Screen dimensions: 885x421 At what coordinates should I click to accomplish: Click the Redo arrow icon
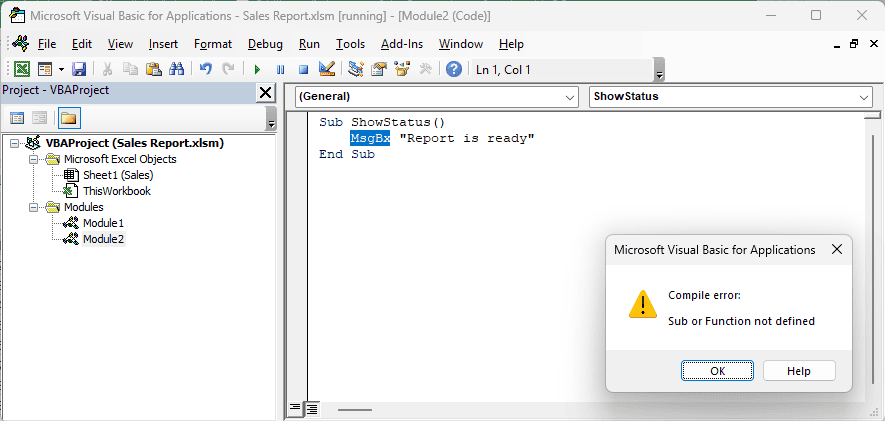pyautogui.click(x=228, y=69)
